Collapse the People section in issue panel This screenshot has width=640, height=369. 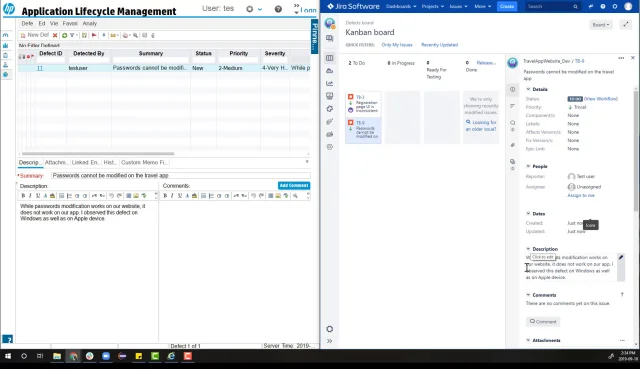point(528,166)
